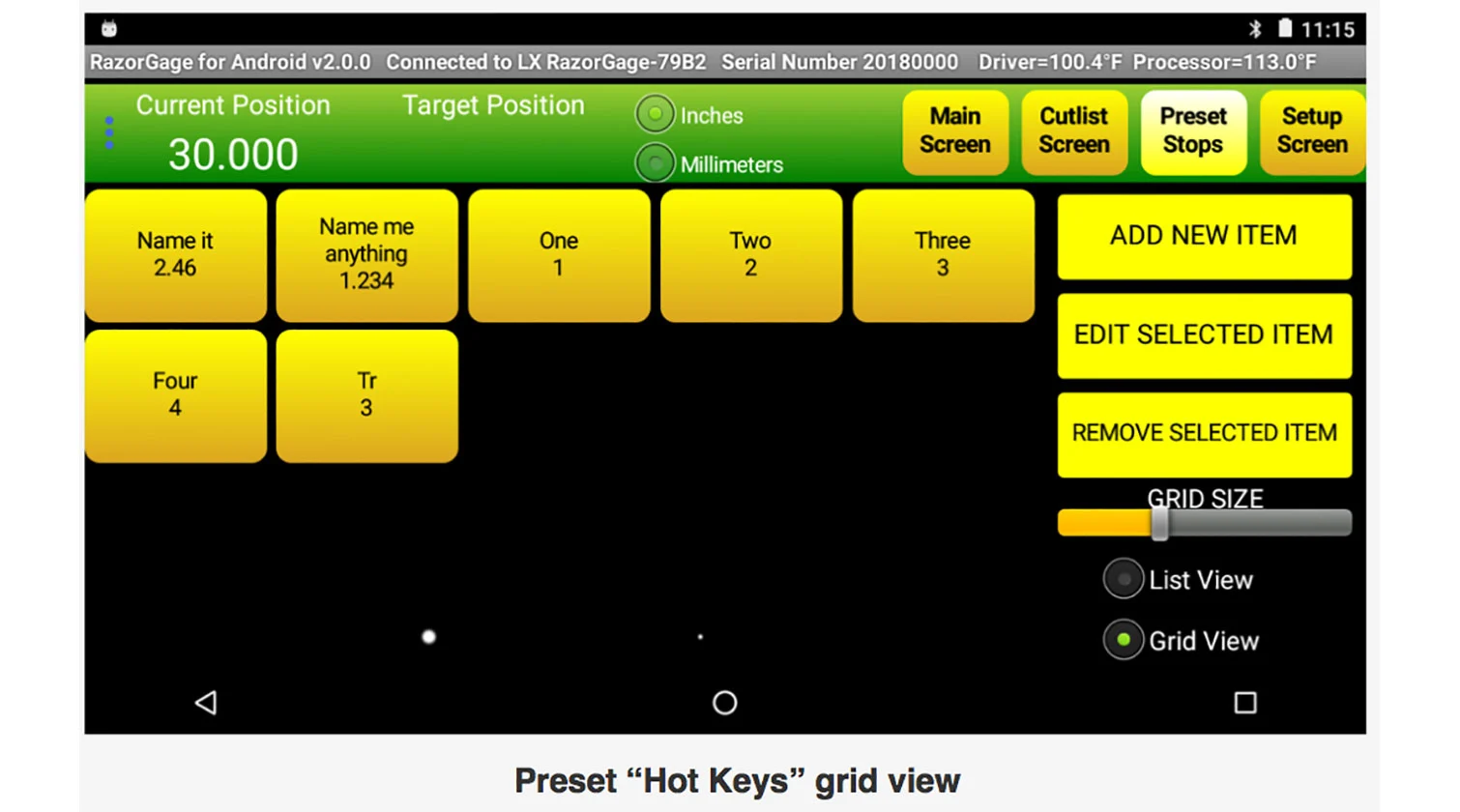
Task: Enable List View layout
Action: [x=1124, y=580]
